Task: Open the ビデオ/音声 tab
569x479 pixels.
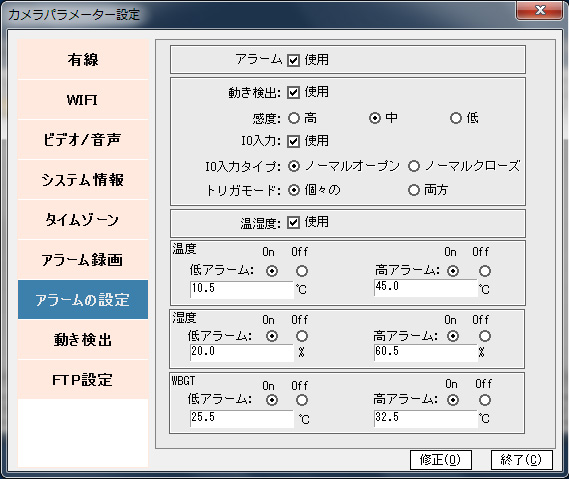Action: point(83,140)
